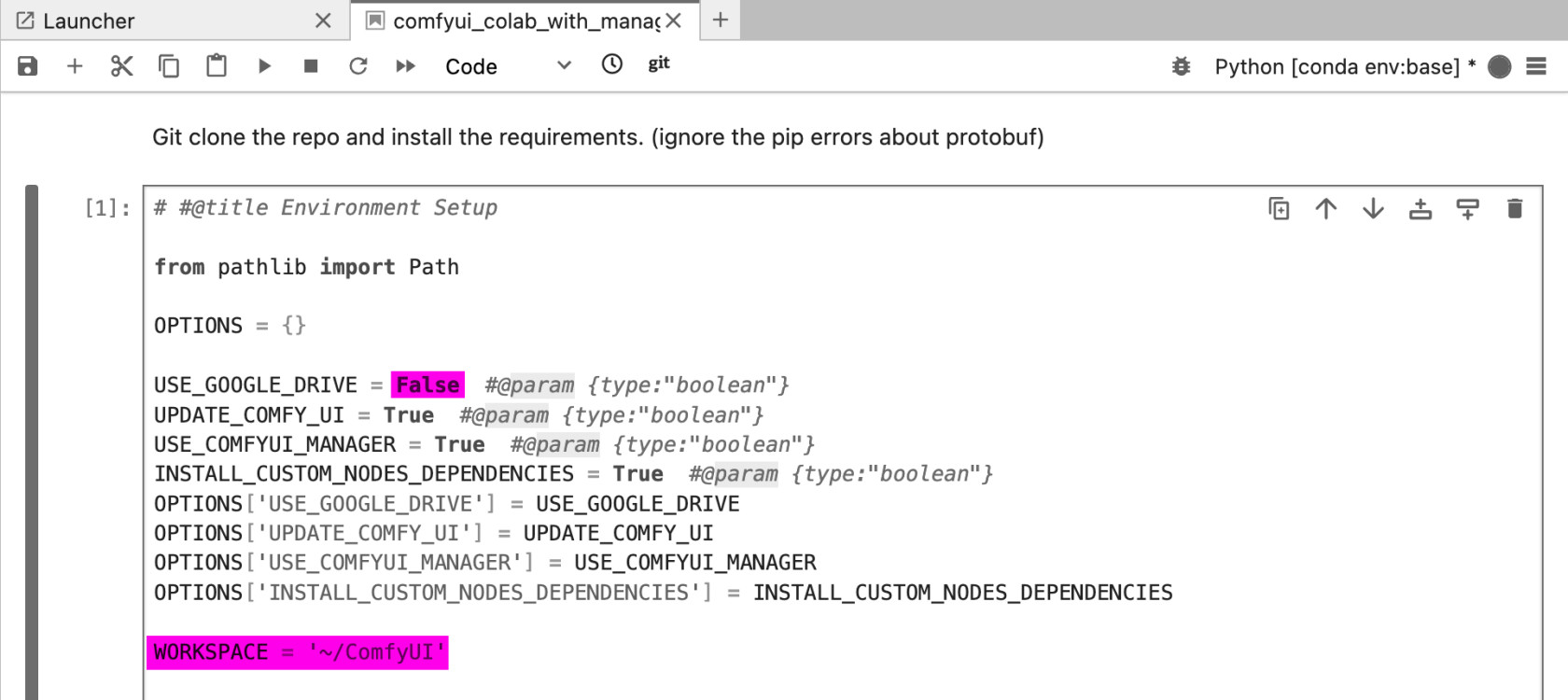Close the Launcher tab
Image resolution: width=1568 pixels, height=700 pixels.
coord(323,21)
